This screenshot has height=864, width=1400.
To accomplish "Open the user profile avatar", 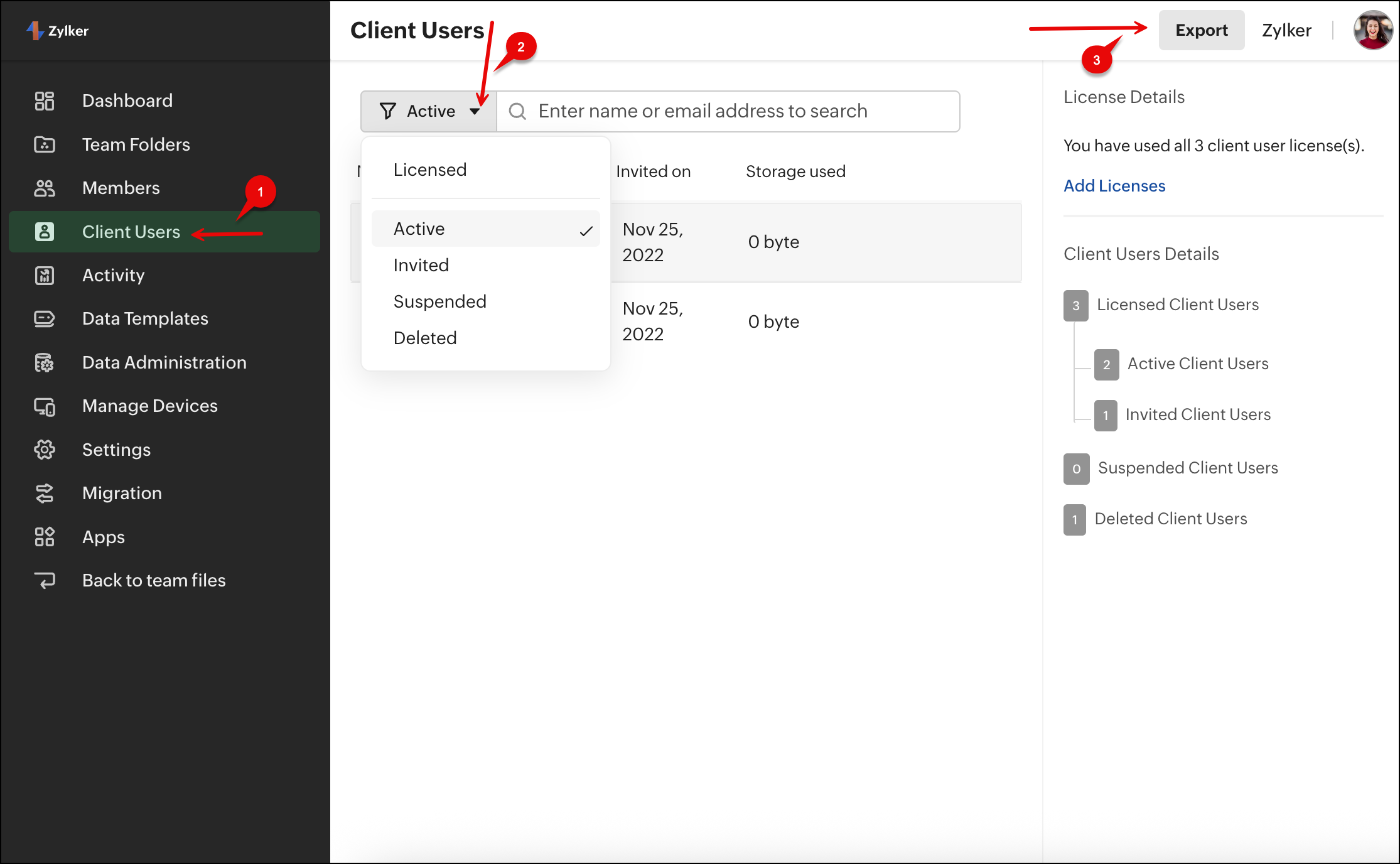I will click(1373, 30).
